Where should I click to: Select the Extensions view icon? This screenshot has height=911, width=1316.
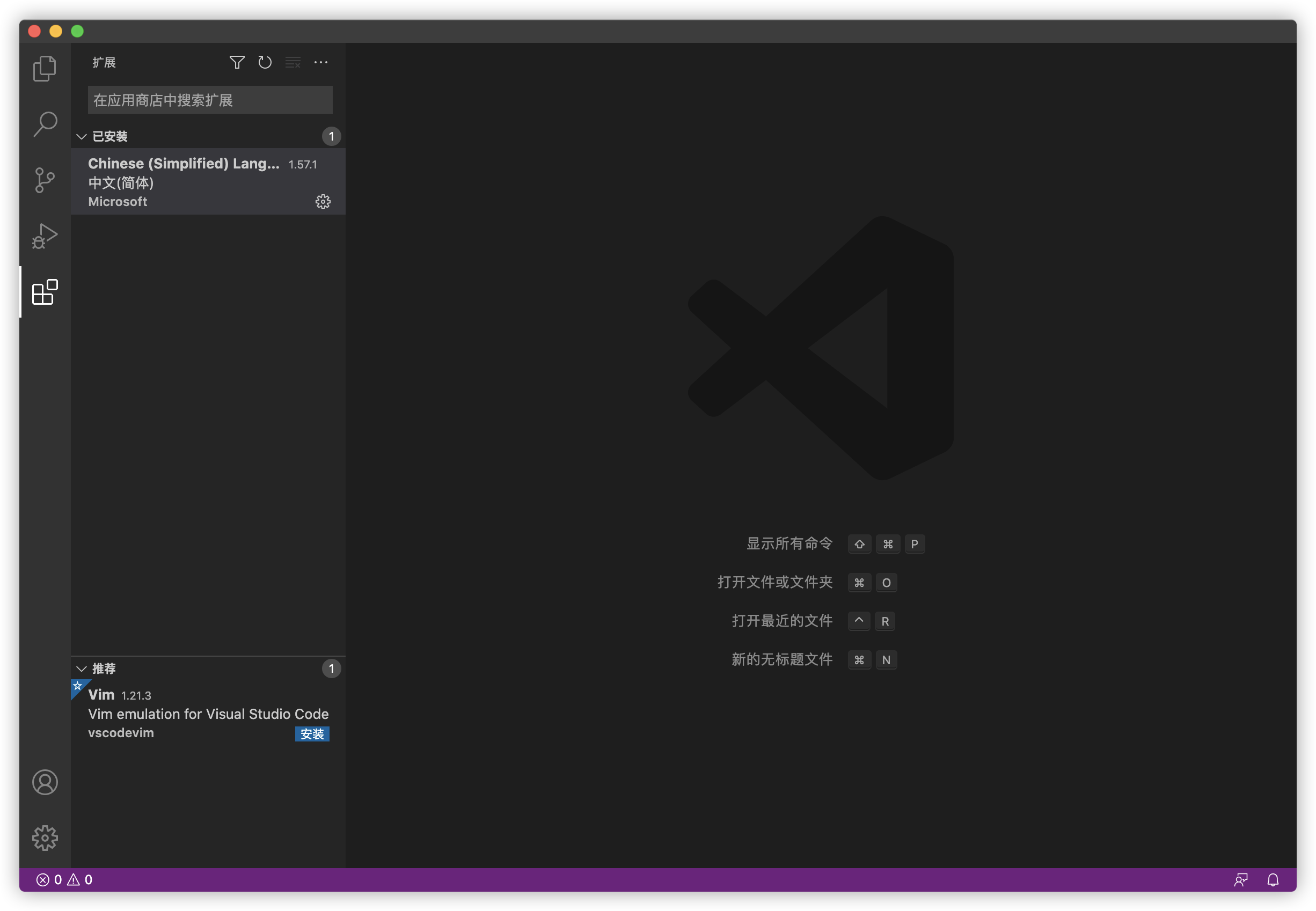point(45,292)
